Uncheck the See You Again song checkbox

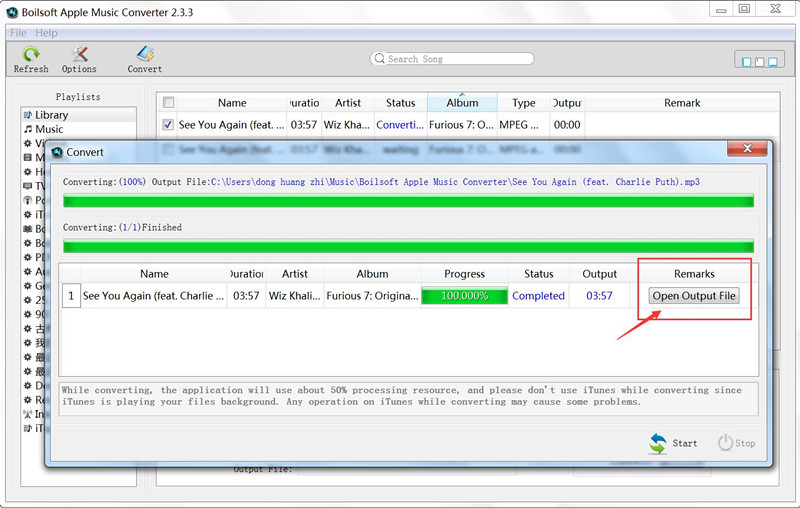(x=167, y=124)
